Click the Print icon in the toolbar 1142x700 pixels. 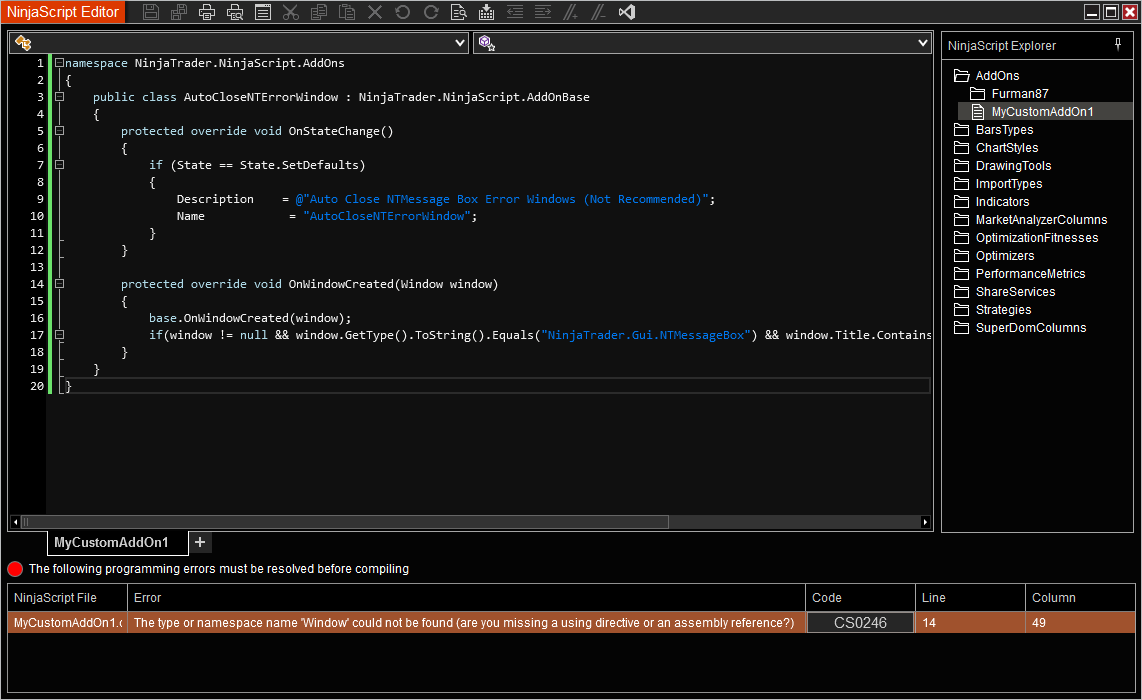[207, 12]
